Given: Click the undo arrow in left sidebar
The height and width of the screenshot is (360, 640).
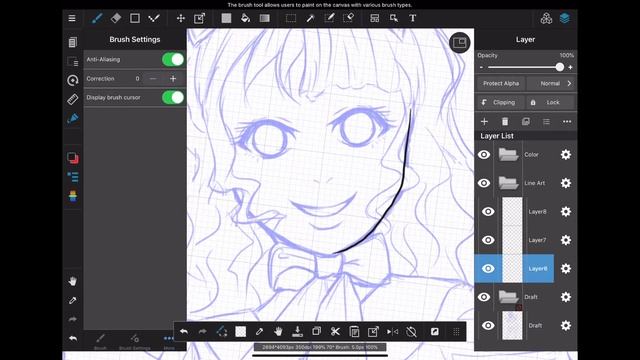Looking at the screenshot, I should point(73,338).
